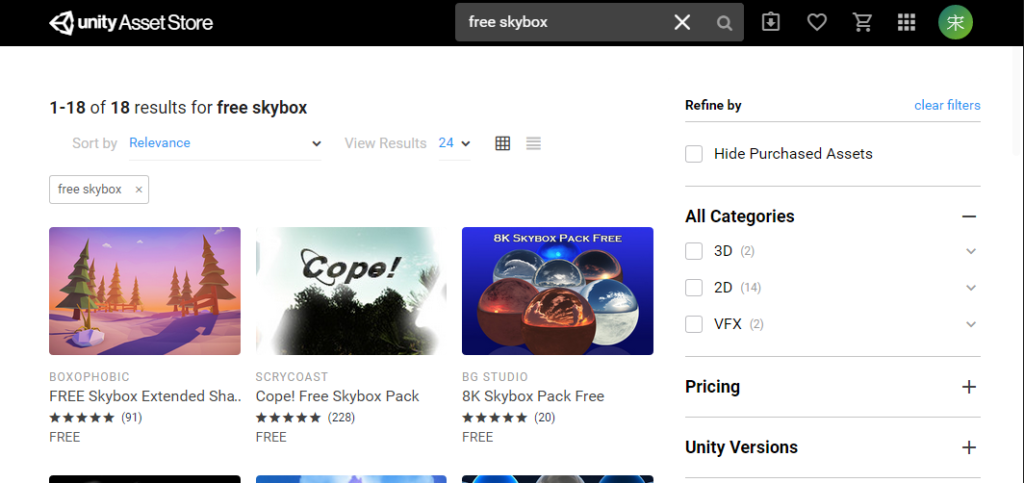The height and width of the screenshot is (483, 1024).
Task: Click the Unity Asset Store logo
Action: [131, 22]
